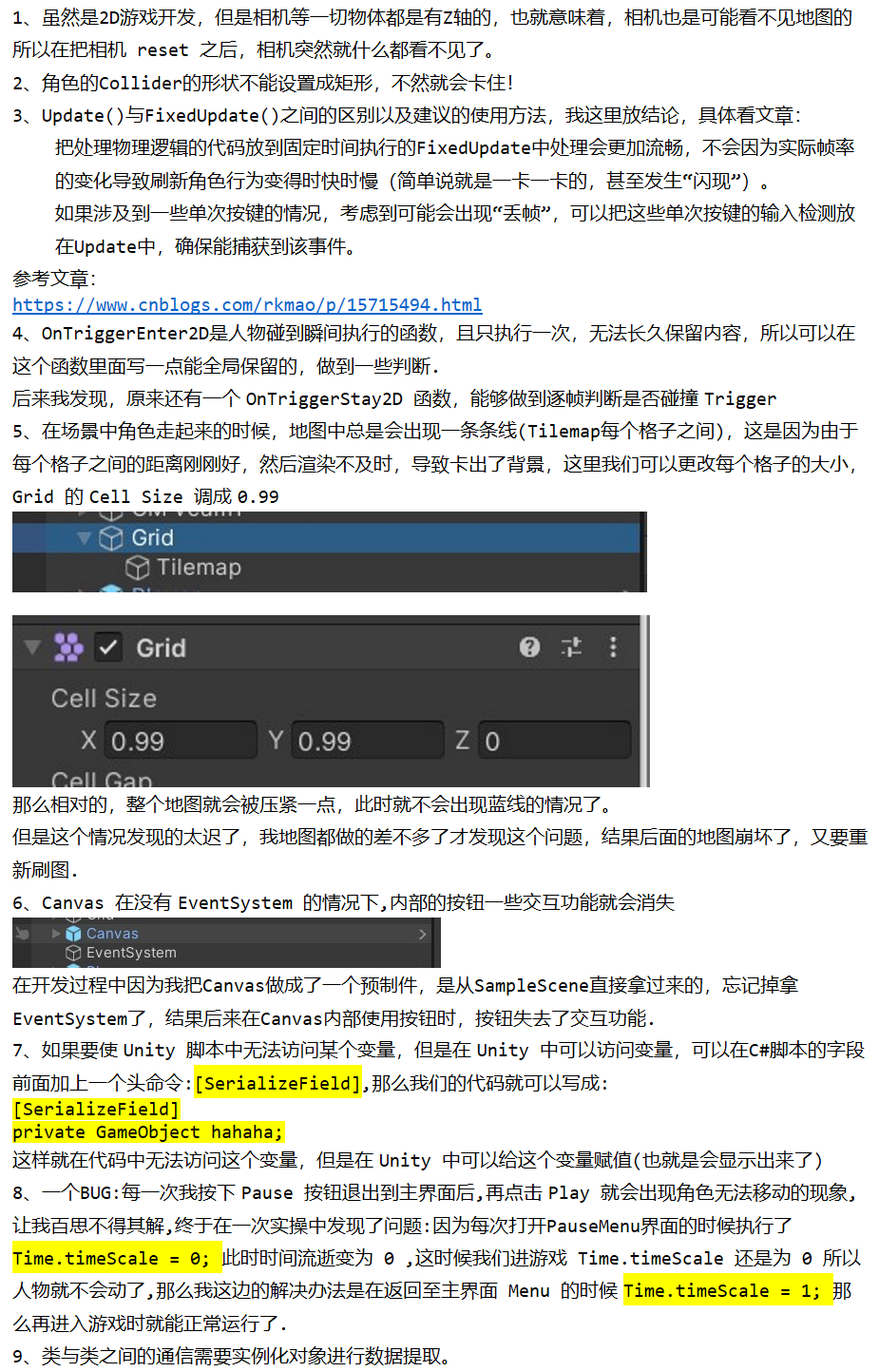Click the private GameObject hahaha; code line
Image resolution: width=879 pixels, height=1372 pixels.
pos(148,1131)
